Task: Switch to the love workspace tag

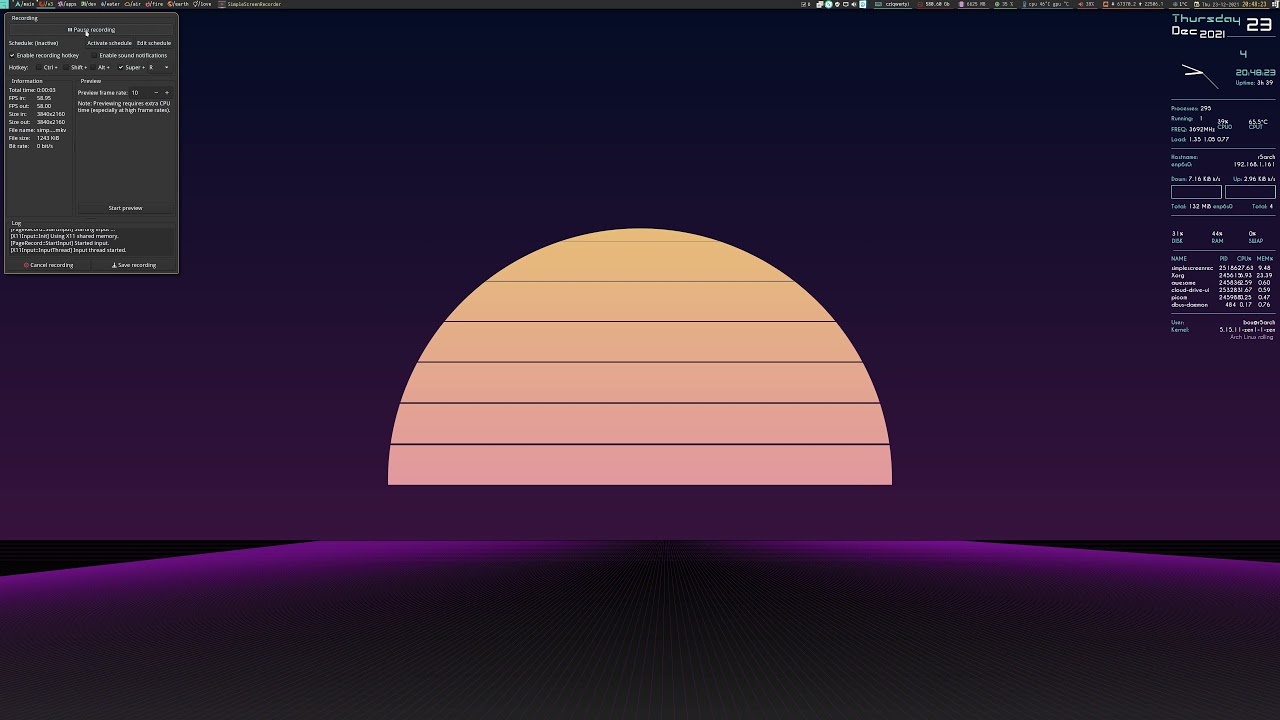Action: click(x=202, y=4)
